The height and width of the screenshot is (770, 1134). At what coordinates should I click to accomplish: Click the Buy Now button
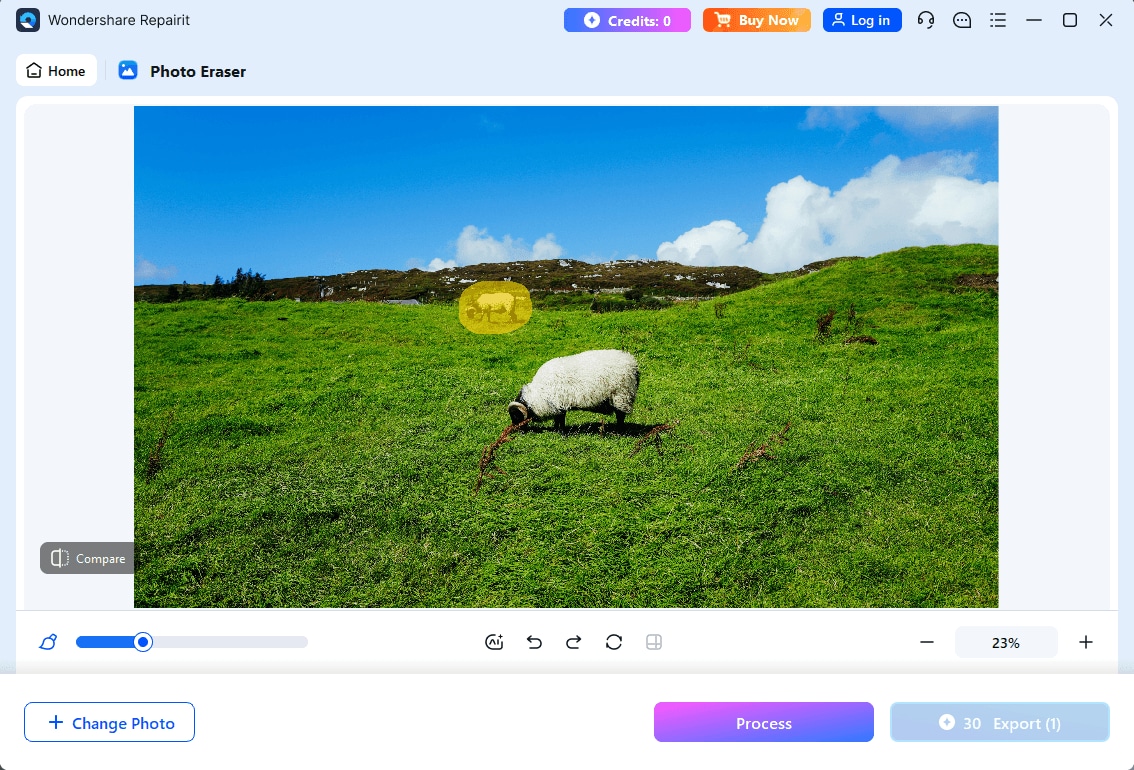tap(756, 20)
